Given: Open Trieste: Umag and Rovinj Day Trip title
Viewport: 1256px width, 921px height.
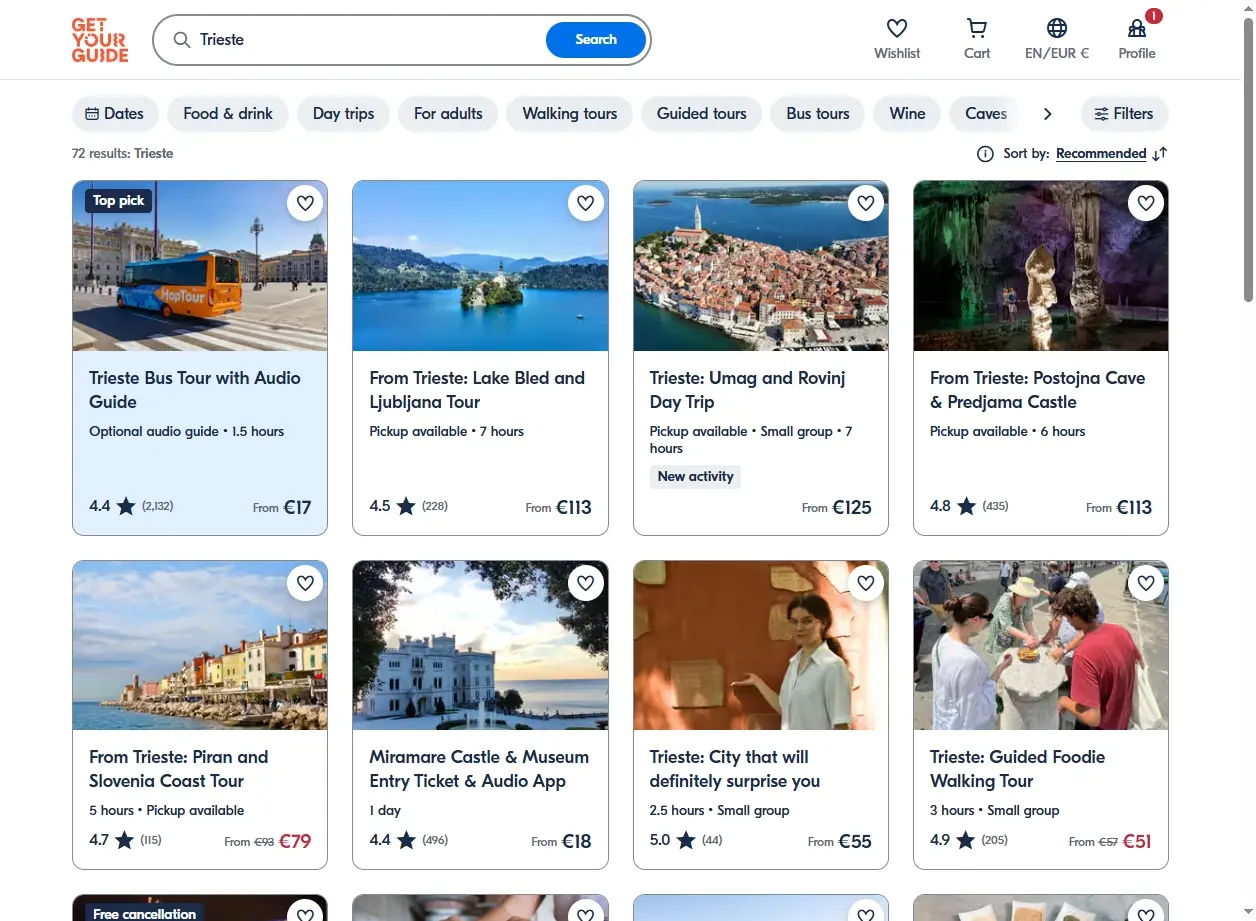Looking at the screenshot, I should (748, 390).
